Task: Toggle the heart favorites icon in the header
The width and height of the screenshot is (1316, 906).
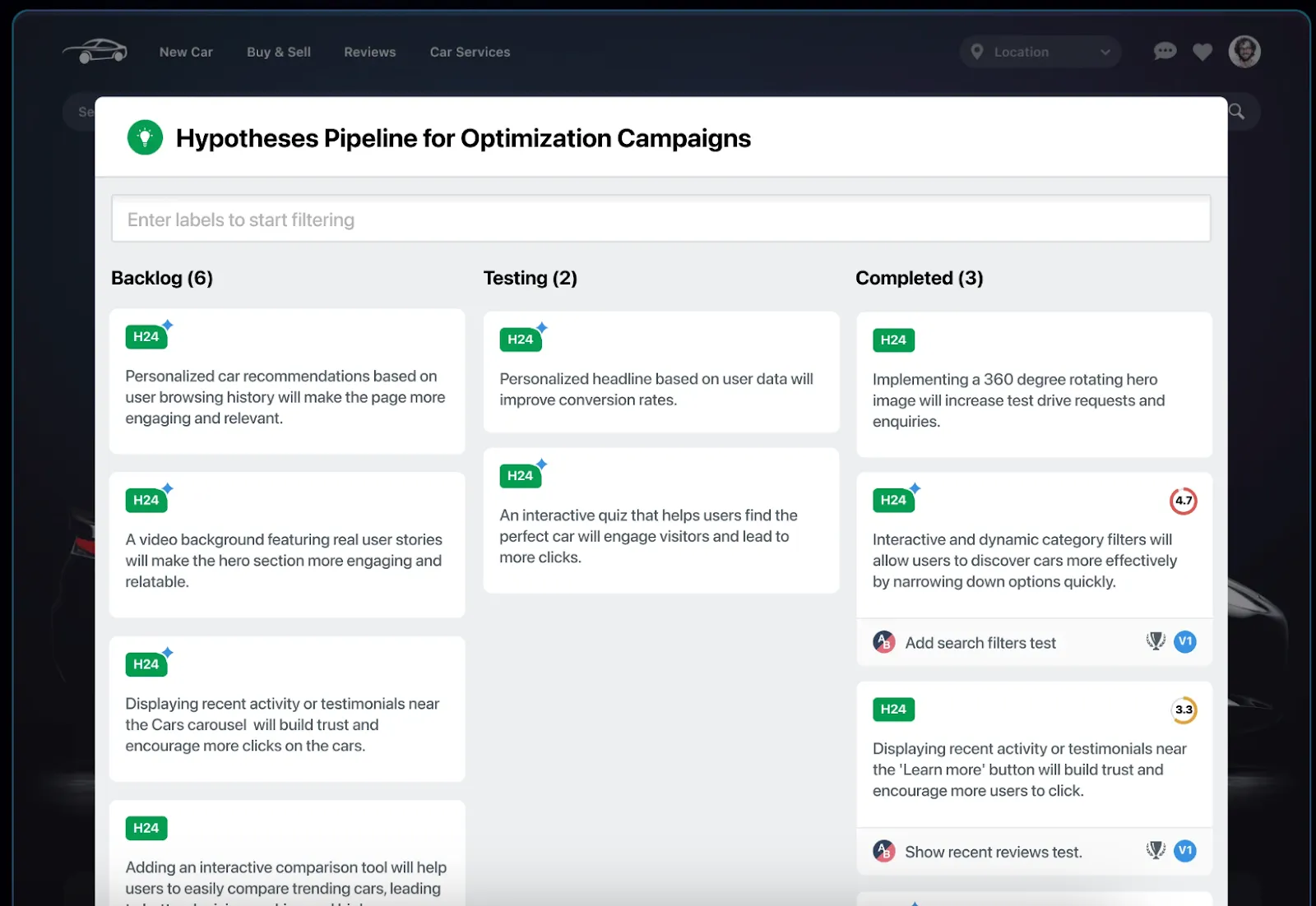Action: 1202,51
